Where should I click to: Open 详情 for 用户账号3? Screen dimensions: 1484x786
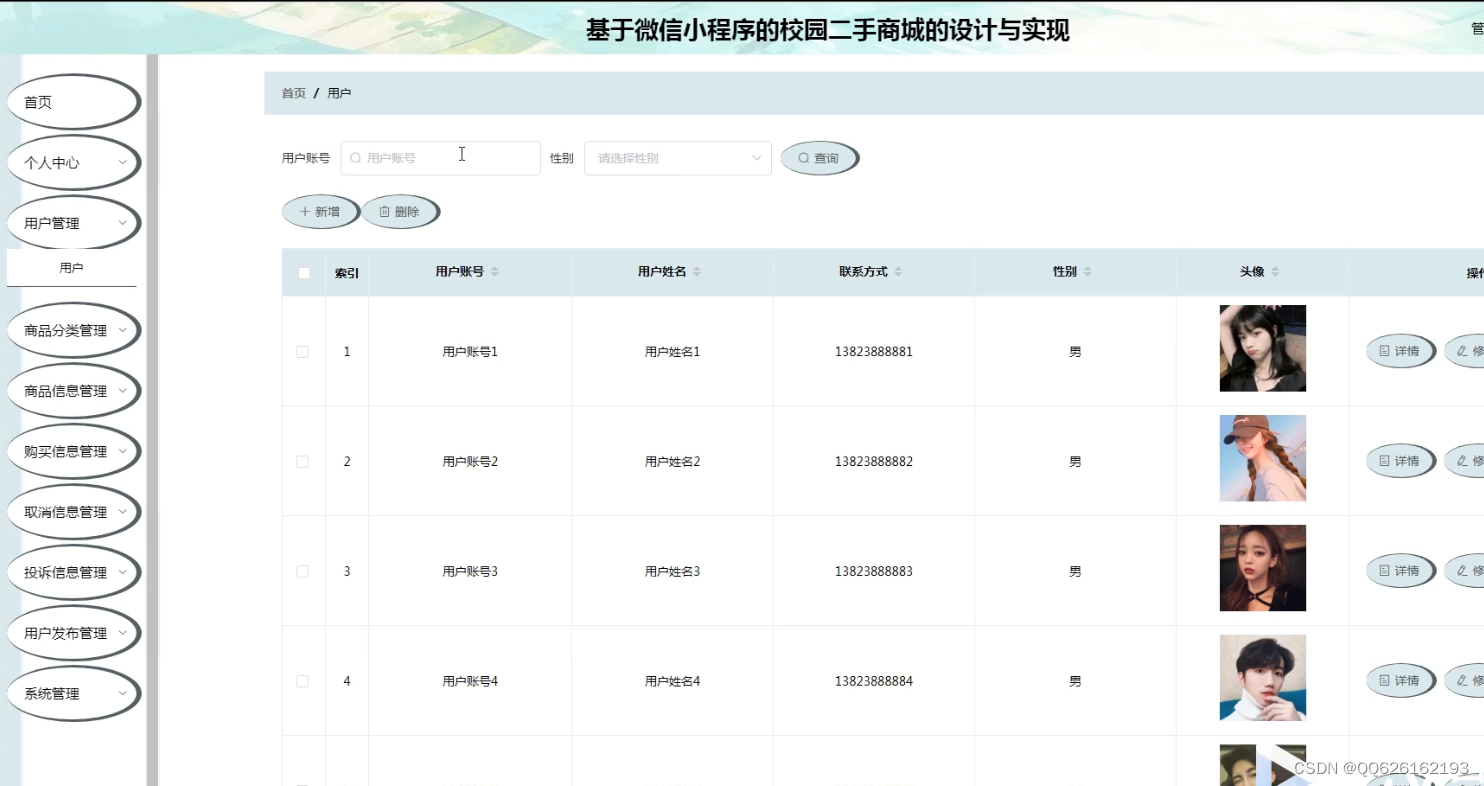coord(1401,571)
